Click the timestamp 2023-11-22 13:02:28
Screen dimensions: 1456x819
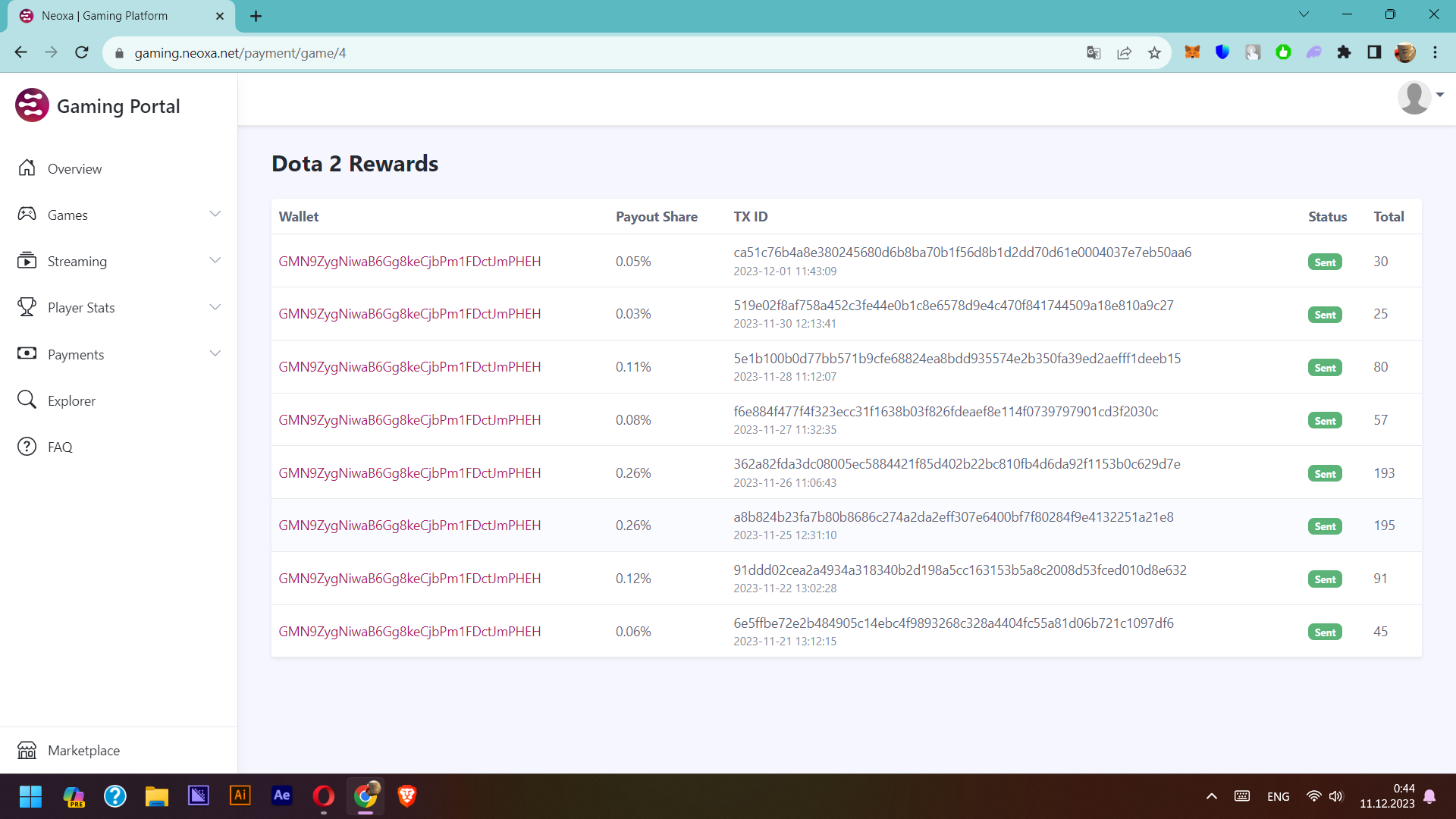coord(785,588)
